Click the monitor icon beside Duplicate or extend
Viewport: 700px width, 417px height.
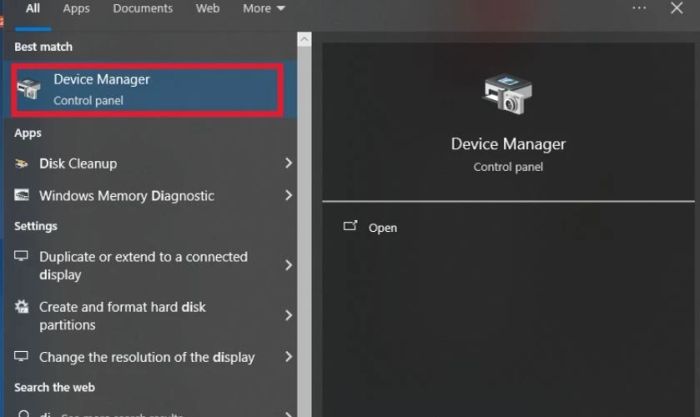tap(21, 256)
